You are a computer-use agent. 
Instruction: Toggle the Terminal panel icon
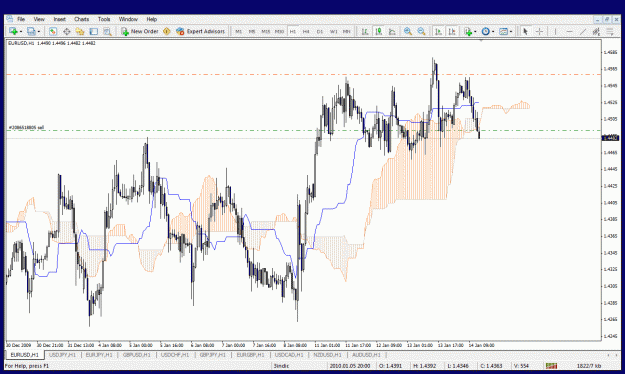point(94,31)
